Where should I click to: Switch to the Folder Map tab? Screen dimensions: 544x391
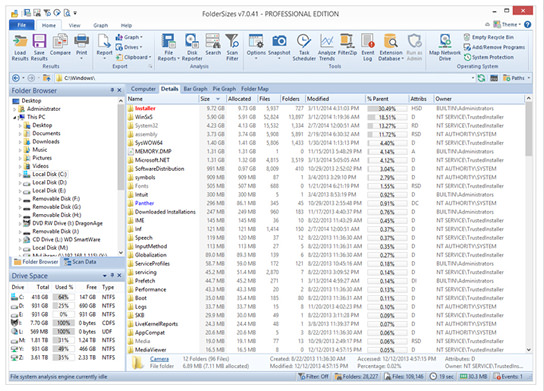click(255, 89)
